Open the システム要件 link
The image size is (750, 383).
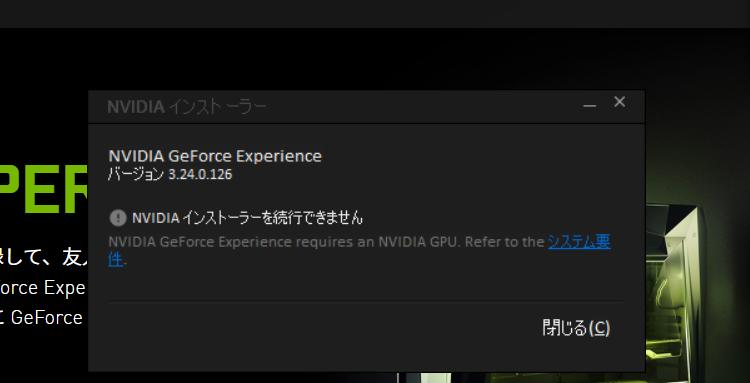(579, 242)
